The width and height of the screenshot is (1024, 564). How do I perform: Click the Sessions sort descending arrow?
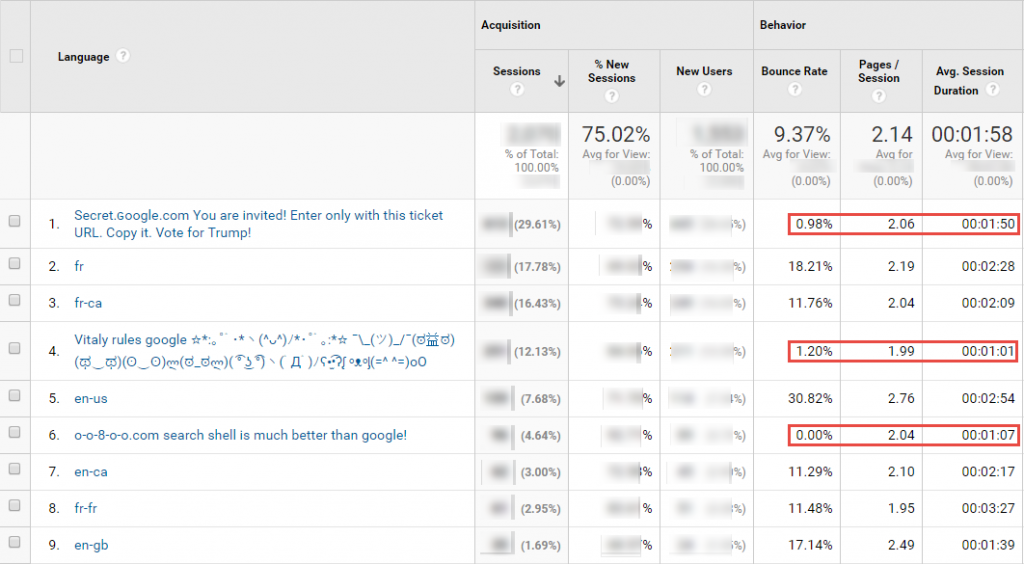click(558, 82)
